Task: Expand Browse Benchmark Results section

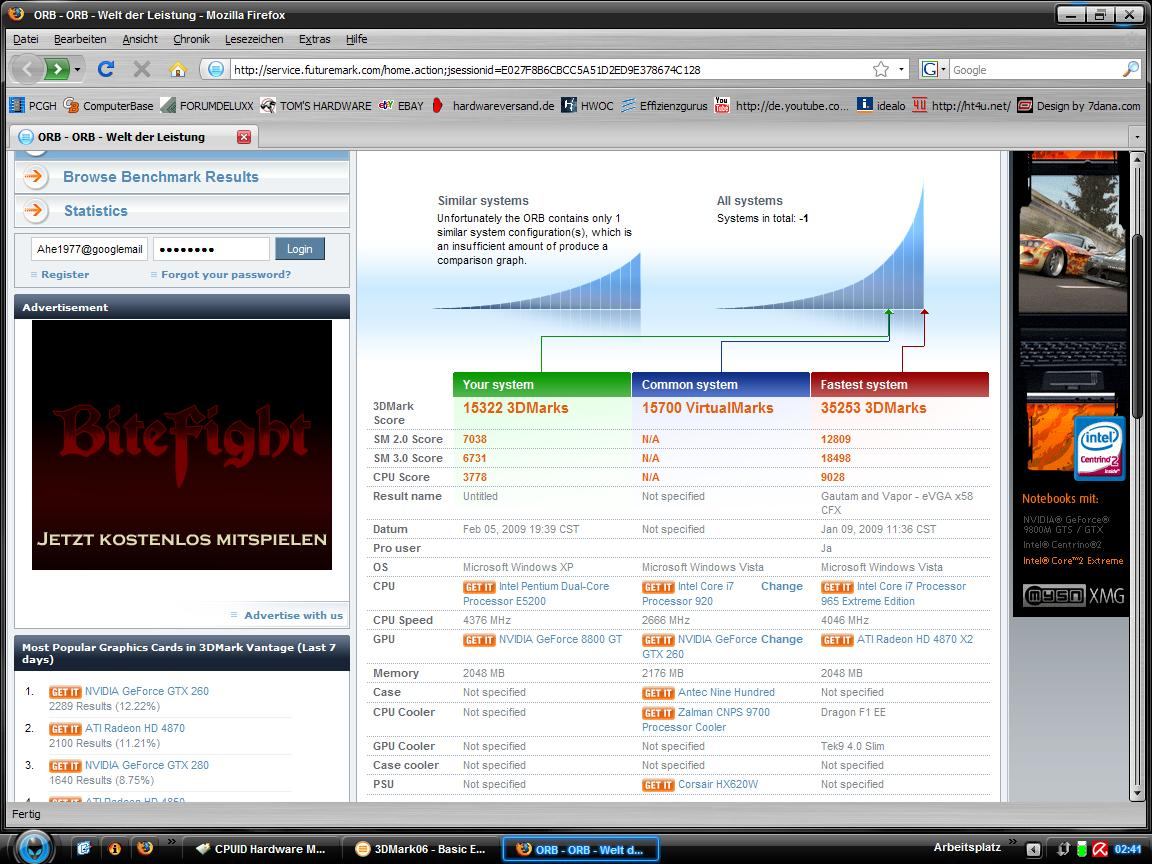Action: (181, 177)
